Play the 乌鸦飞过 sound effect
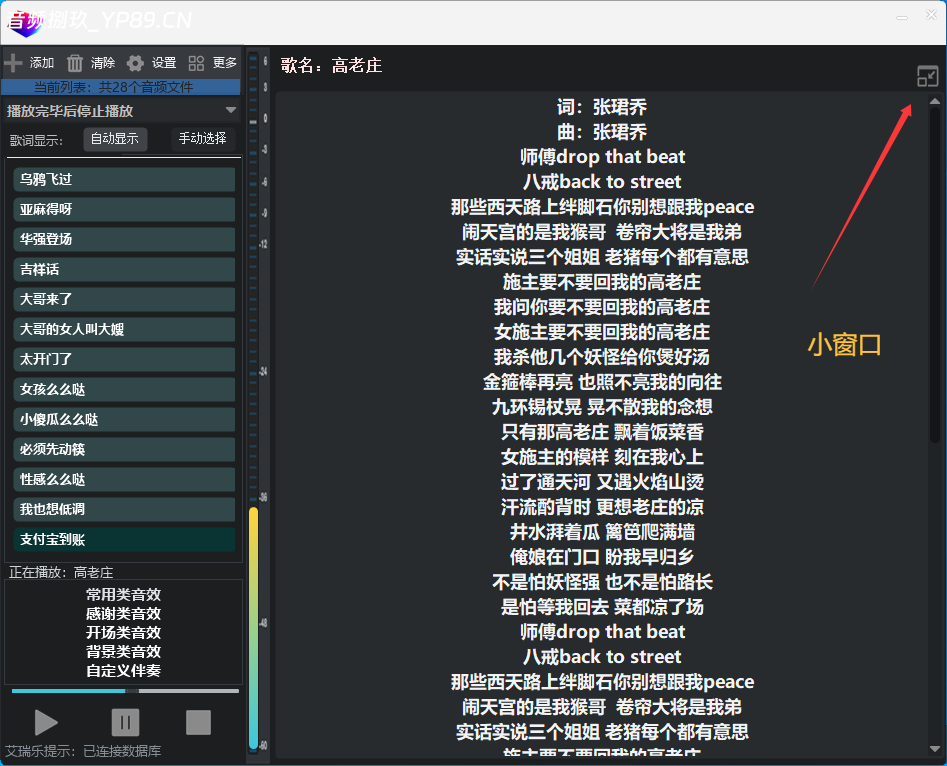 point(124,180)
